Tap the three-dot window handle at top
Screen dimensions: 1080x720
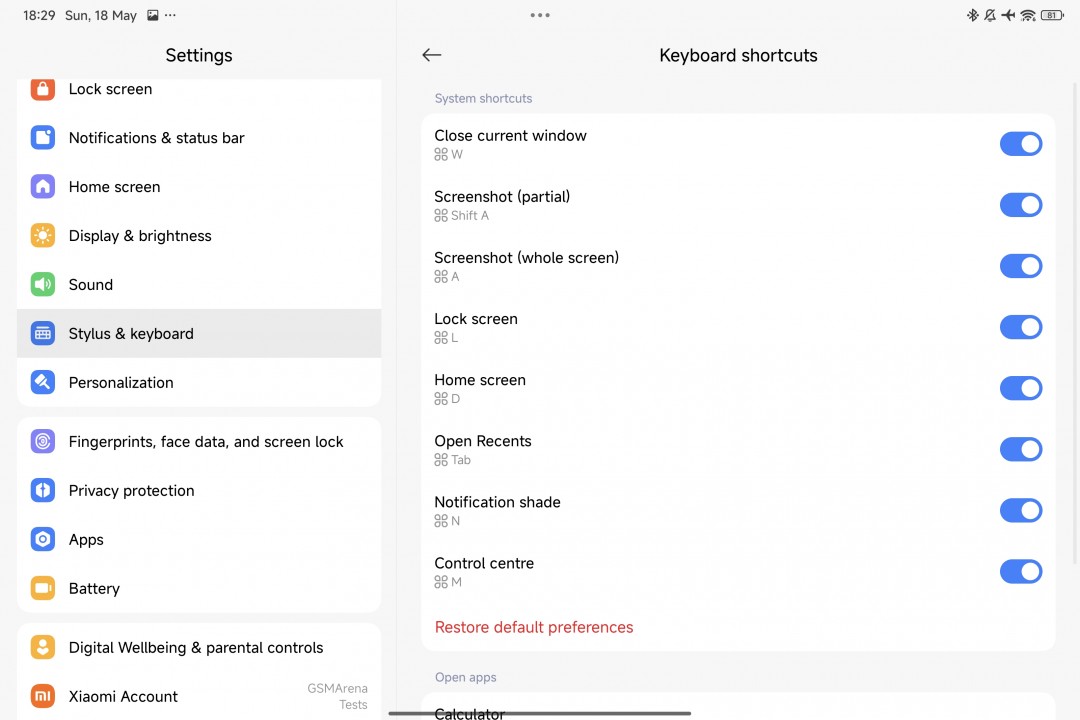540,15
